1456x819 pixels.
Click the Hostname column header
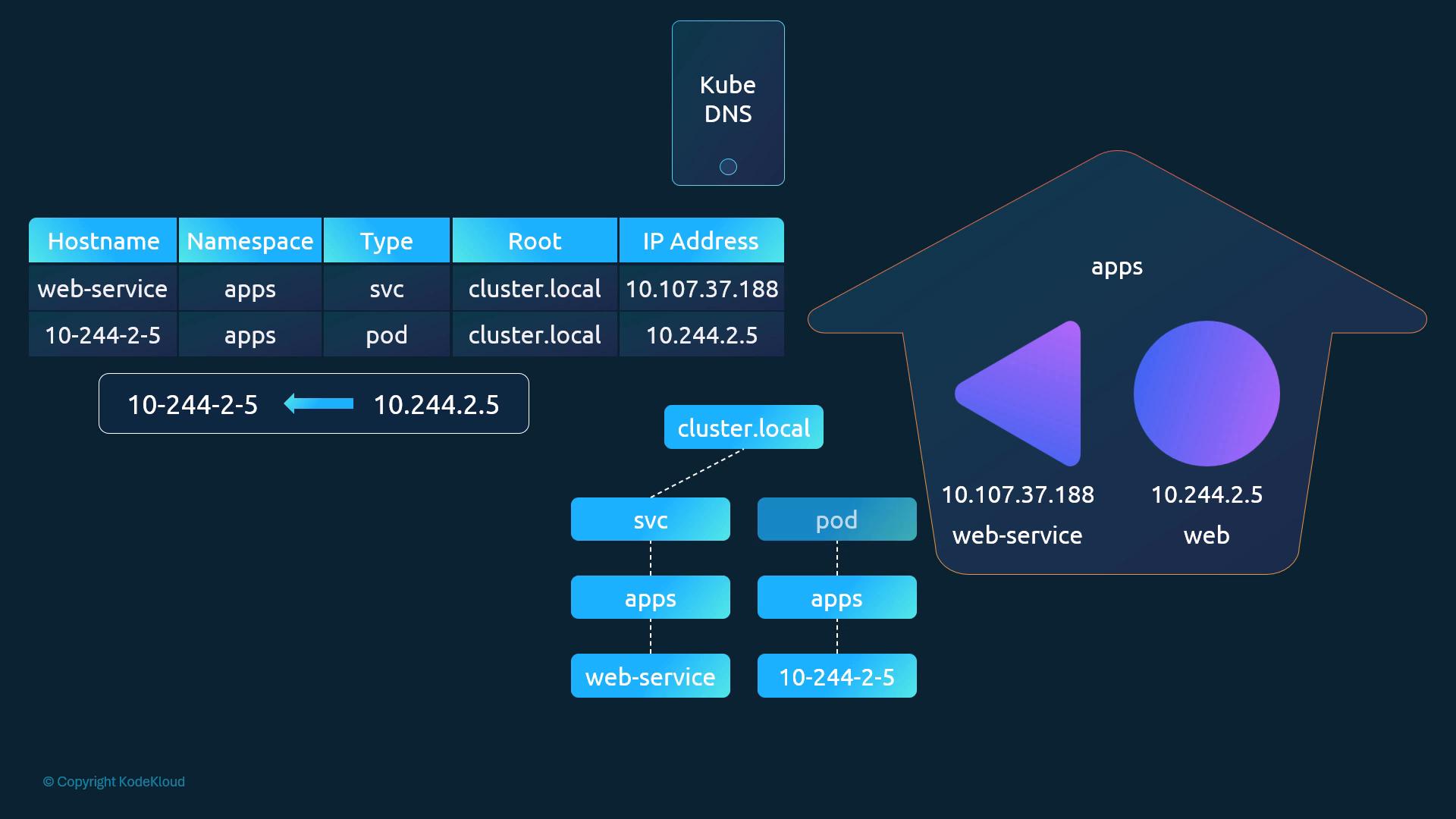(103, 240)
